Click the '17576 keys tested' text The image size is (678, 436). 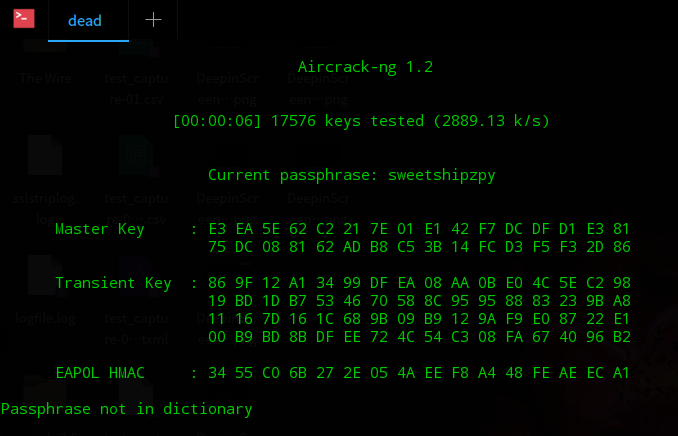347,121
